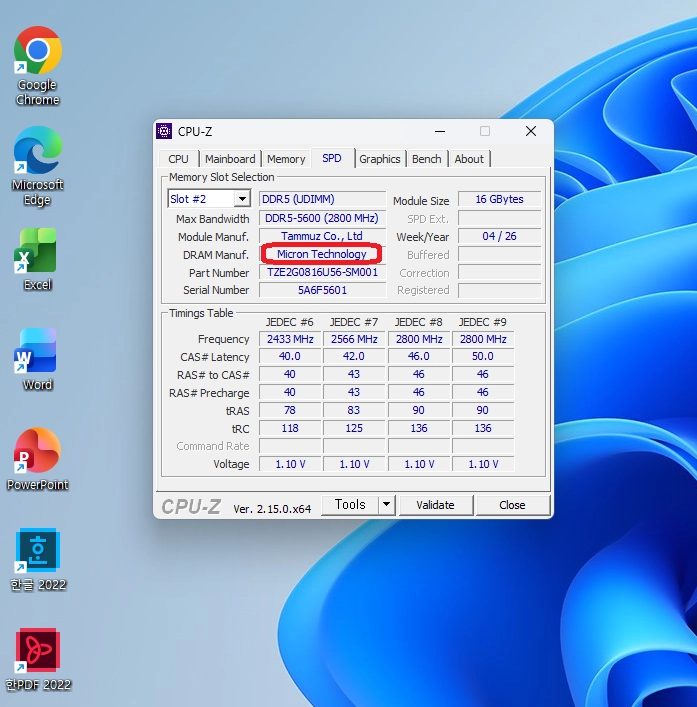Click the Validate button
697x707 pixels.
436,505
